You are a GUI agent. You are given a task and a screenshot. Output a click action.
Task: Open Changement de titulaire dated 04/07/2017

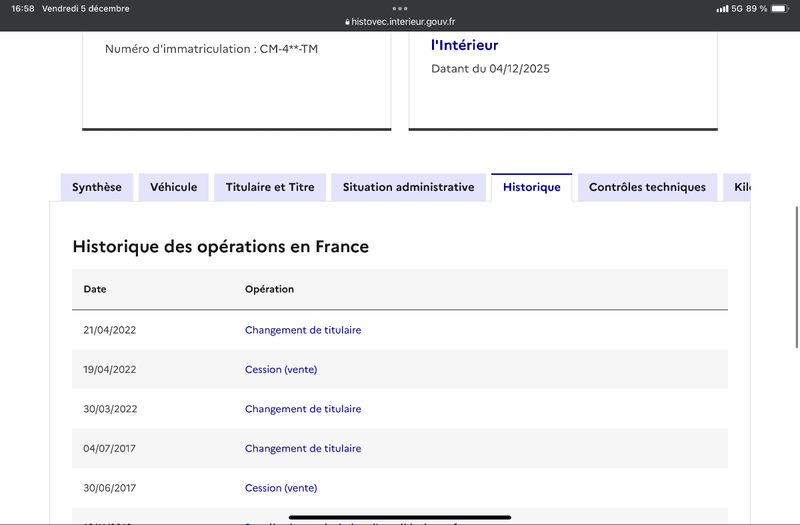(x=303, y=449)
